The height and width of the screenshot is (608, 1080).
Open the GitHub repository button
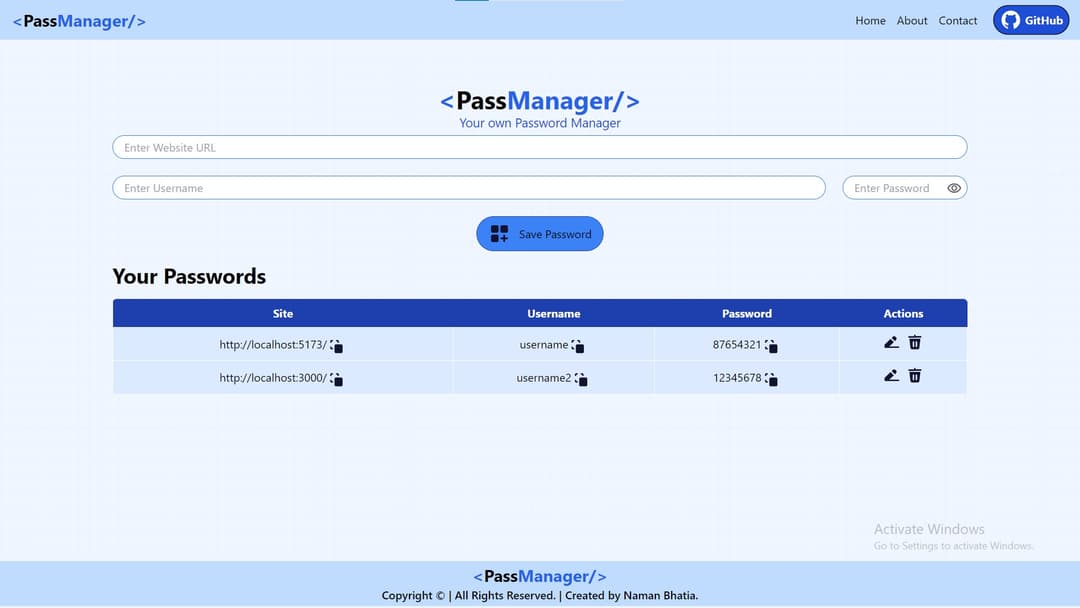point(1031,19)
